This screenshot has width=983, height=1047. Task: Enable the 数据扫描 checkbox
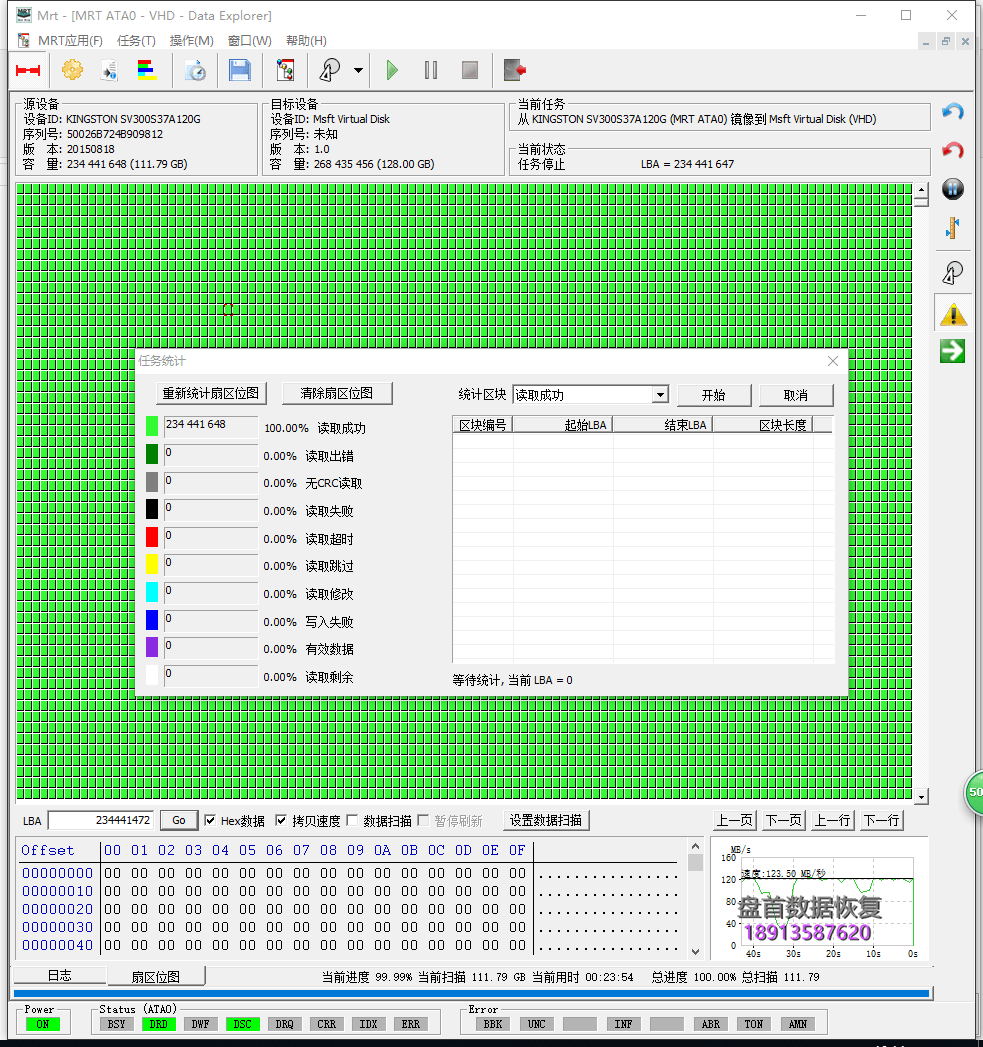(353, 821)
